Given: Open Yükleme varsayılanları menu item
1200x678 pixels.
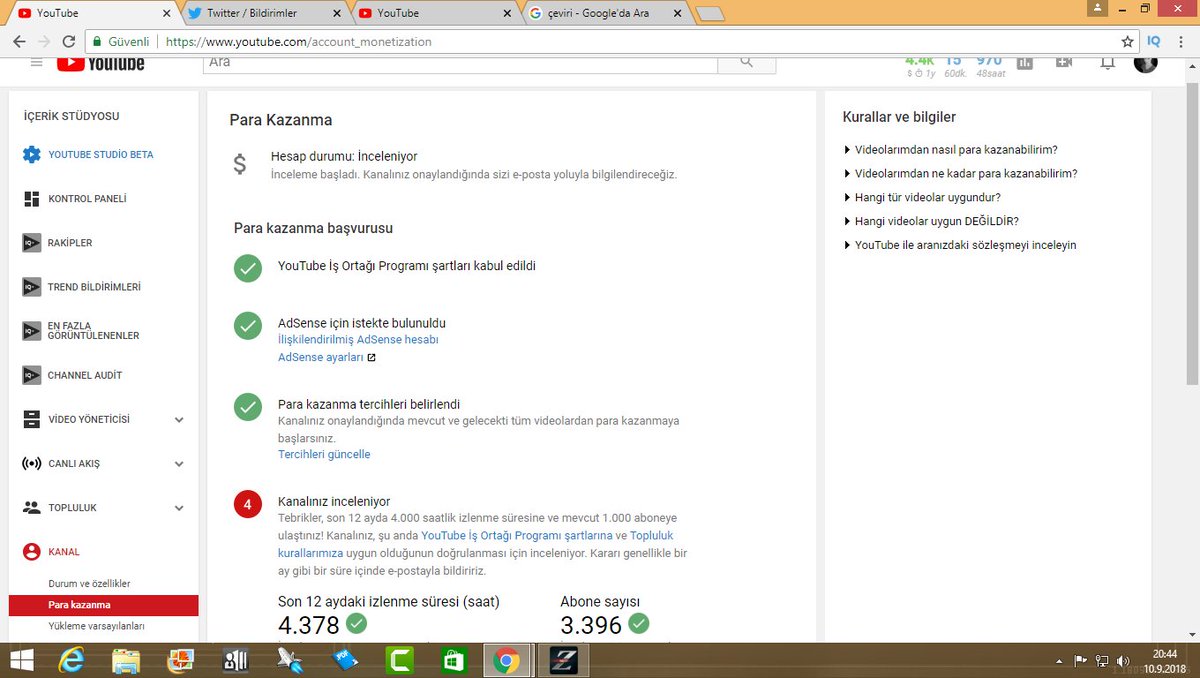Looking at the screenshot, I should pyautogui.click(x=96, y=627).
